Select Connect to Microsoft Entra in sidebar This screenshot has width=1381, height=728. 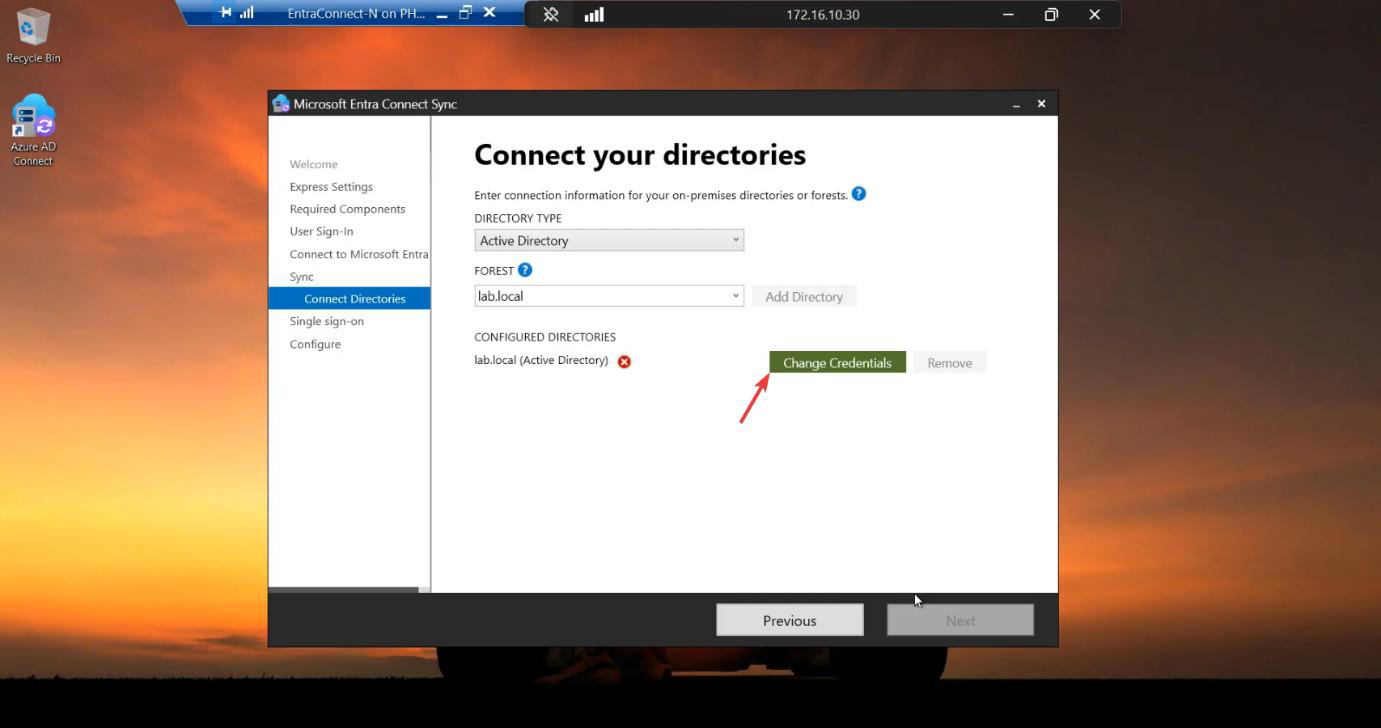(359, 254)
